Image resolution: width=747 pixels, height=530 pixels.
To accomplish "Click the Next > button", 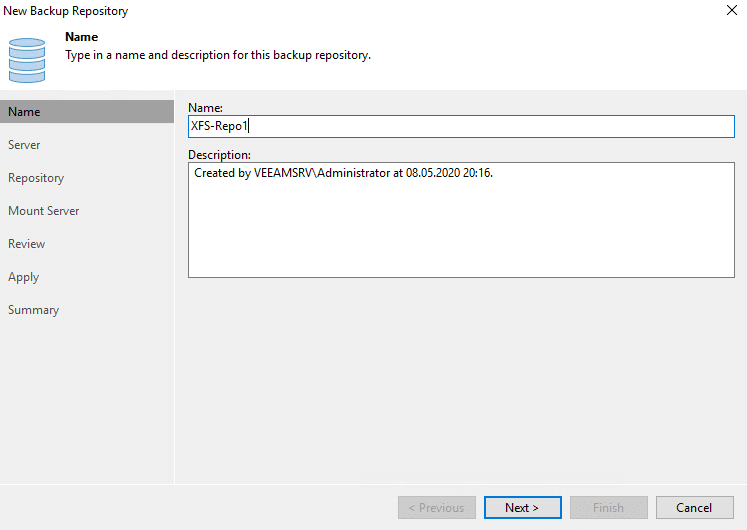I will coord(523,508).
